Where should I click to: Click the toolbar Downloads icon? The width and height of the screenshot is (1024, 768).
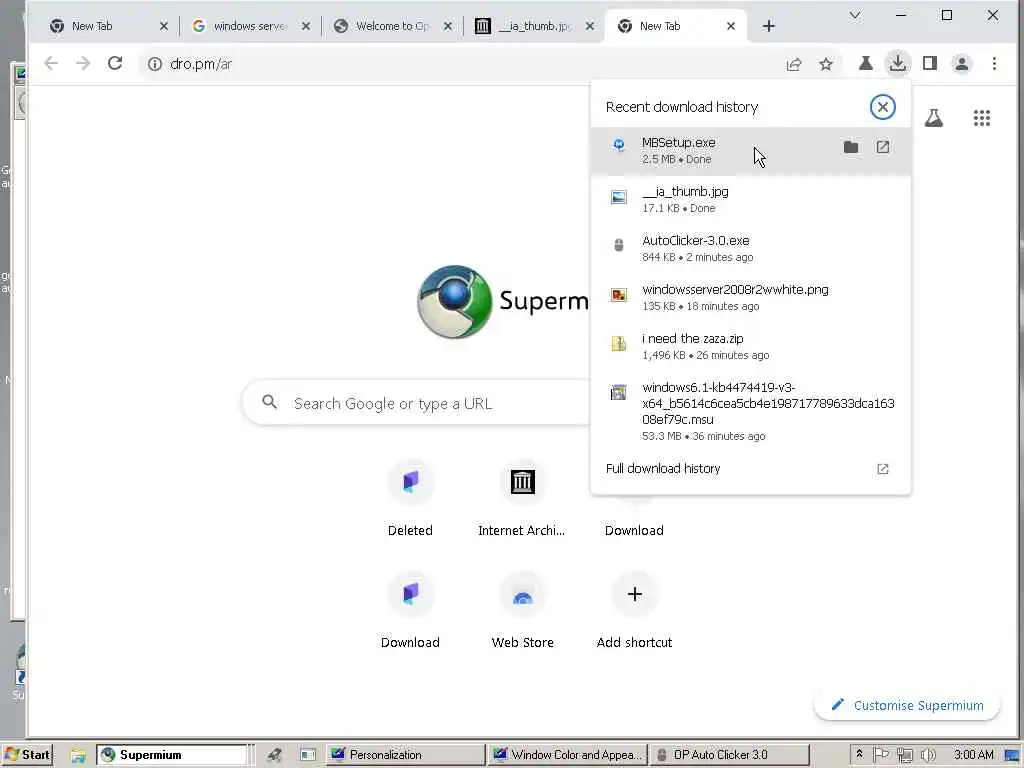point(898,63)
